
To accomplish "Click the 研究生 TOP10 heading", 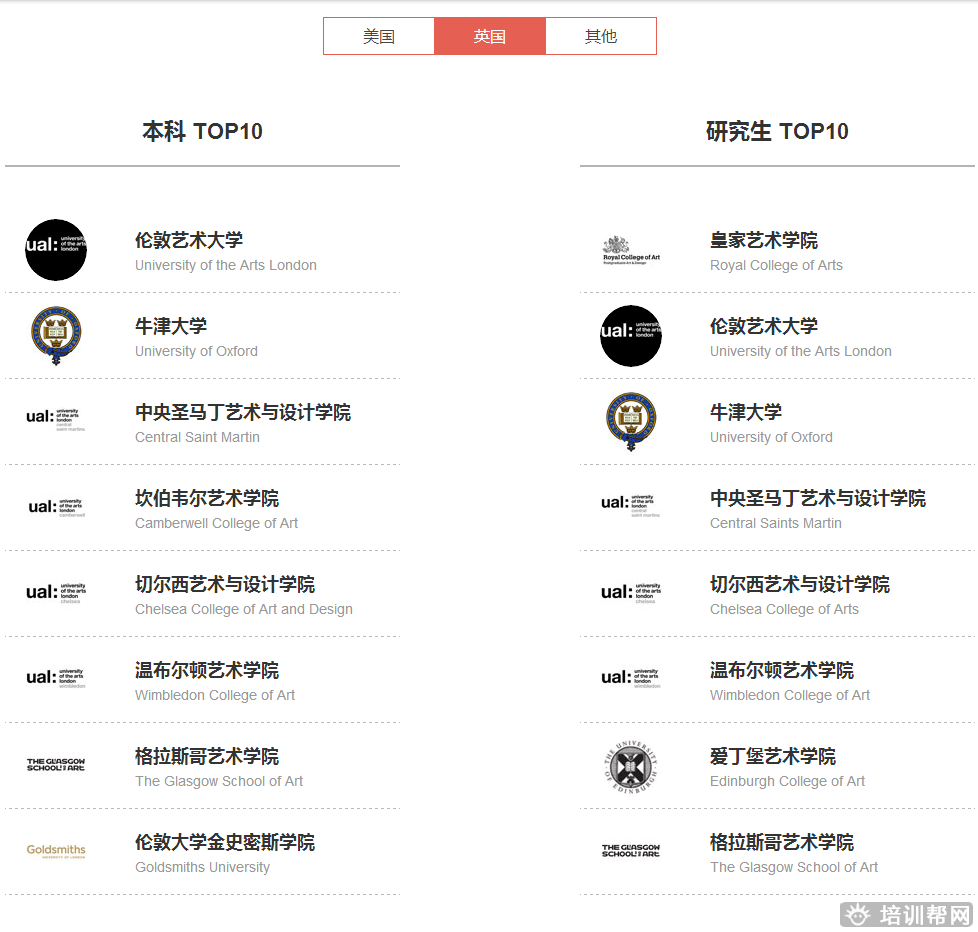I will coord(777,131).
